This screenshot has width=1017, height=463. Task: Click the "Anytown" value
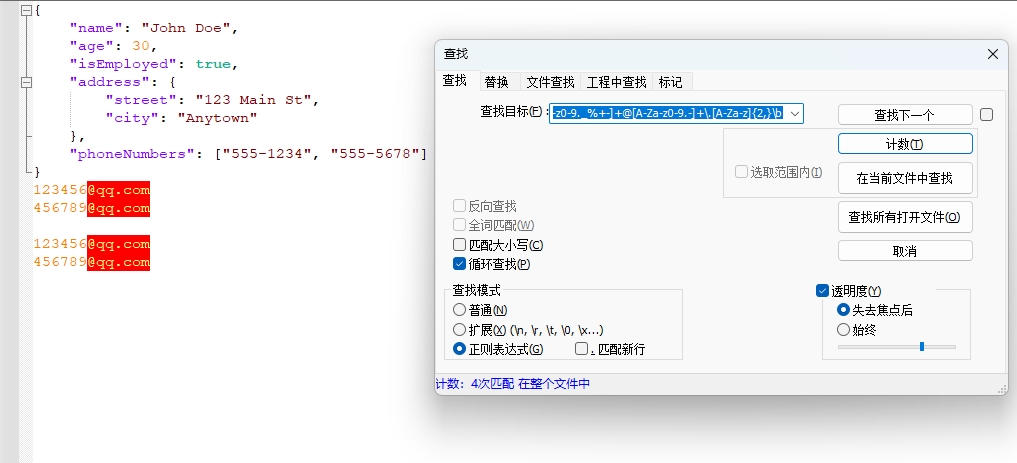click(218, 118)
